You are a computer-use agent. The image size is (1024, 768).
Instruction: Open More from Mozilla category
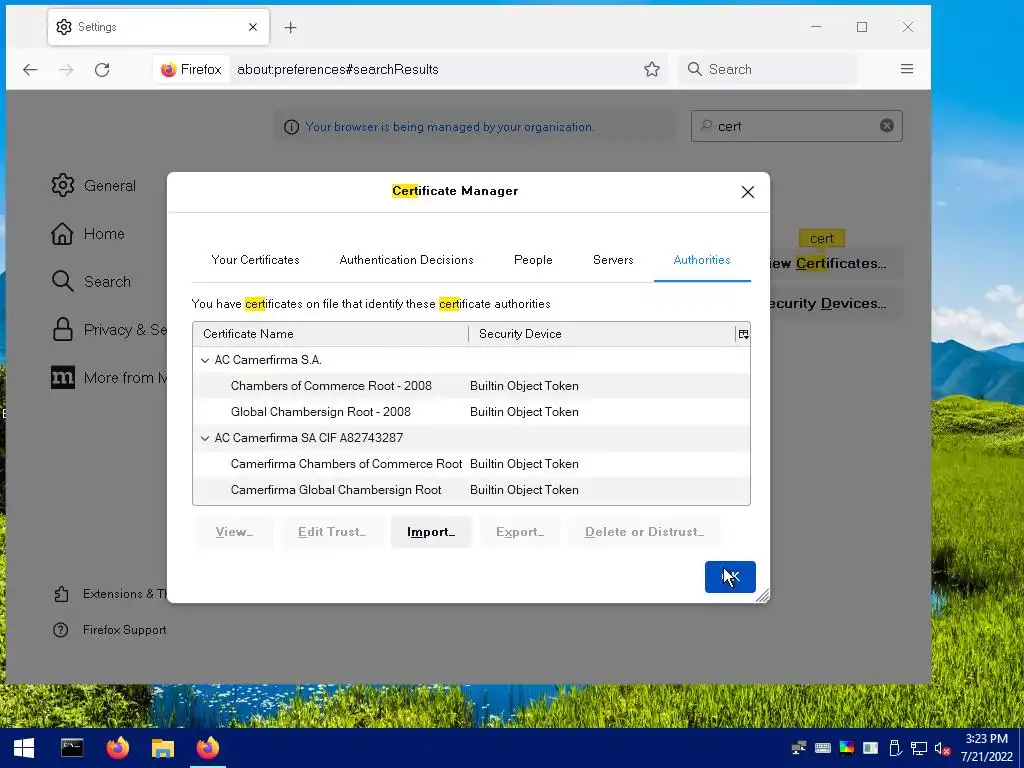pyautogui.click(x=109, y=377)
